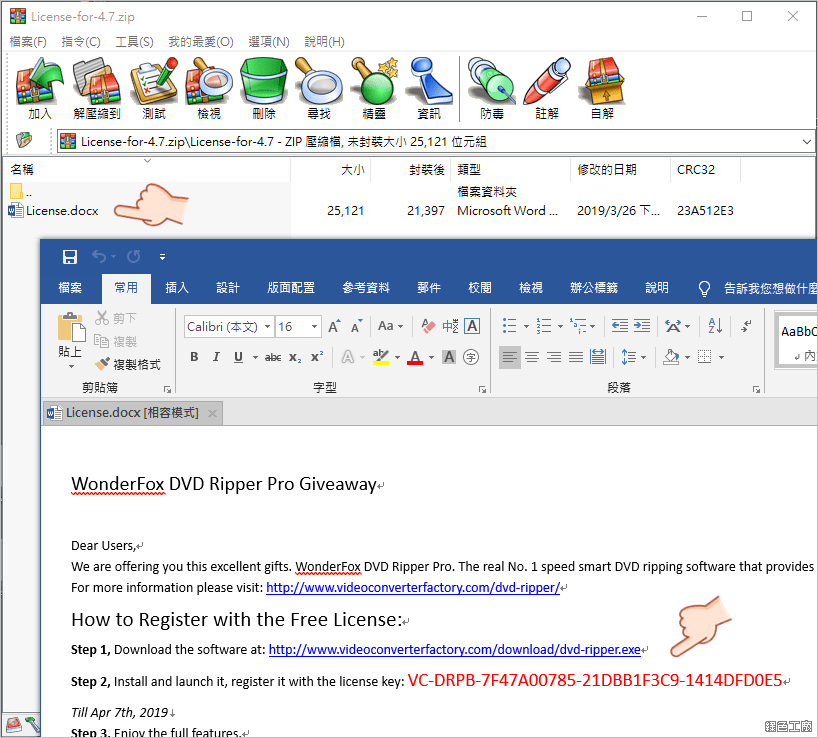
Task: Click Cut (剪下) button
Action: (116, 318)
